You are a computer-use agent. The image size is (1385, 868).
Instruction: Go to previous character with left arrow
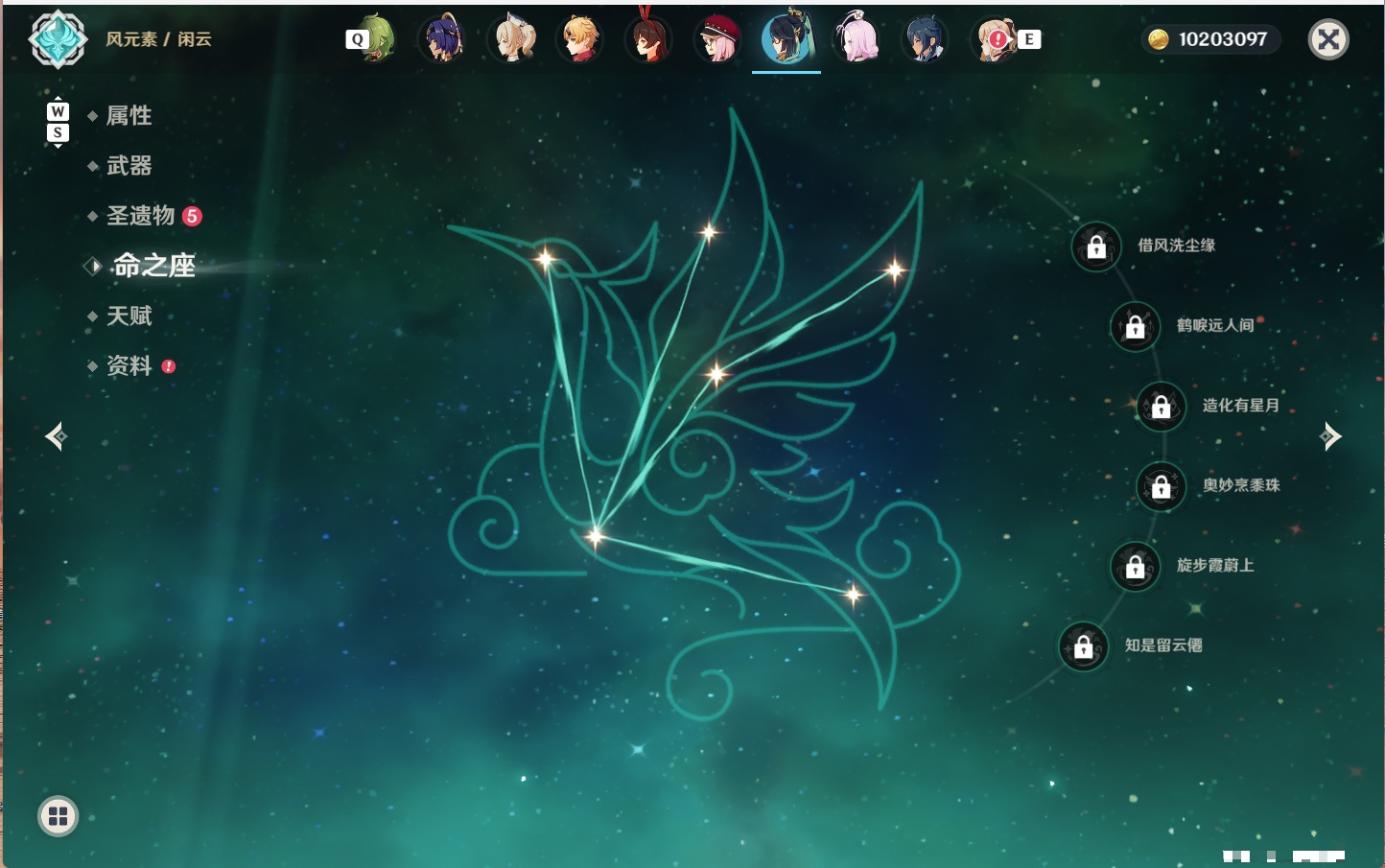tap(56, 436)
